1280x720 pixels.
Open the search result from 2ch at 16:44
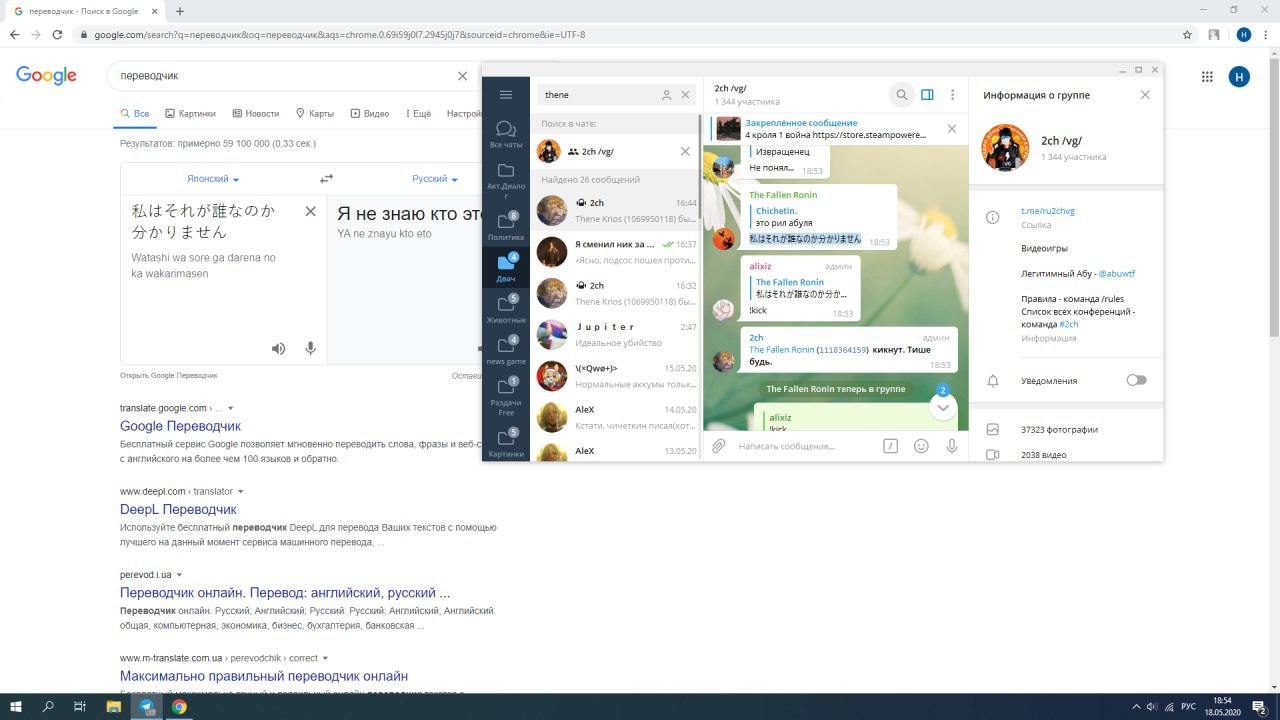click(x=616, y=209)
